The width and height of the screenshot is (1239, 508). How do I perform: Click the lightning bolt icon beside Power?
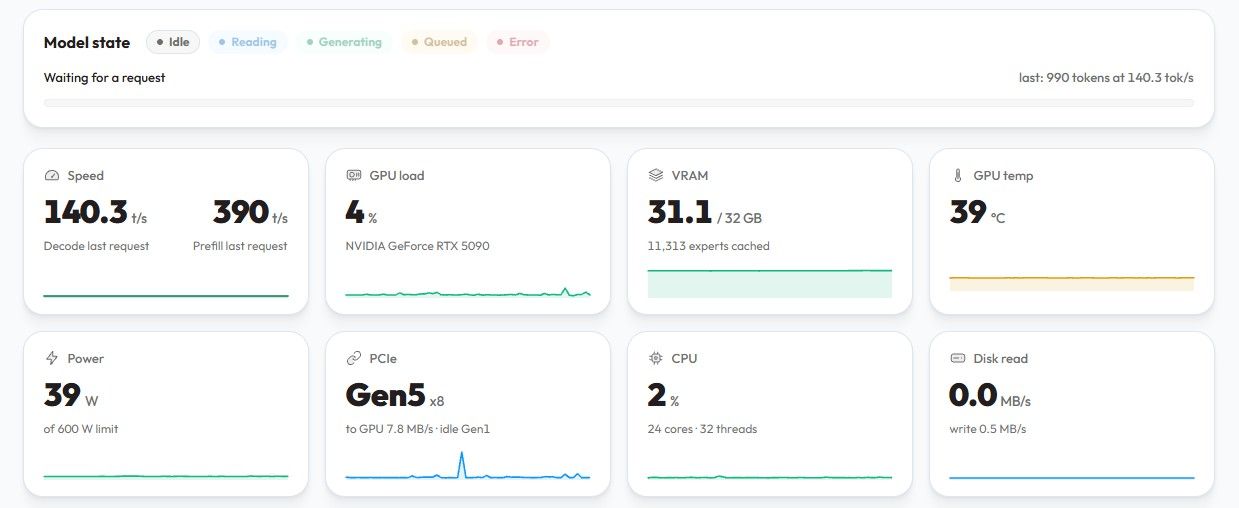52,358
